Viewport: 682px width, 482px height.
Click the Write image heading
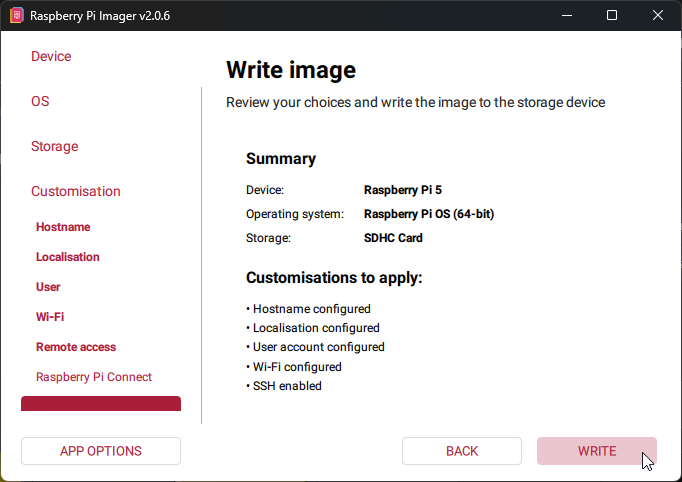point(291,70)
